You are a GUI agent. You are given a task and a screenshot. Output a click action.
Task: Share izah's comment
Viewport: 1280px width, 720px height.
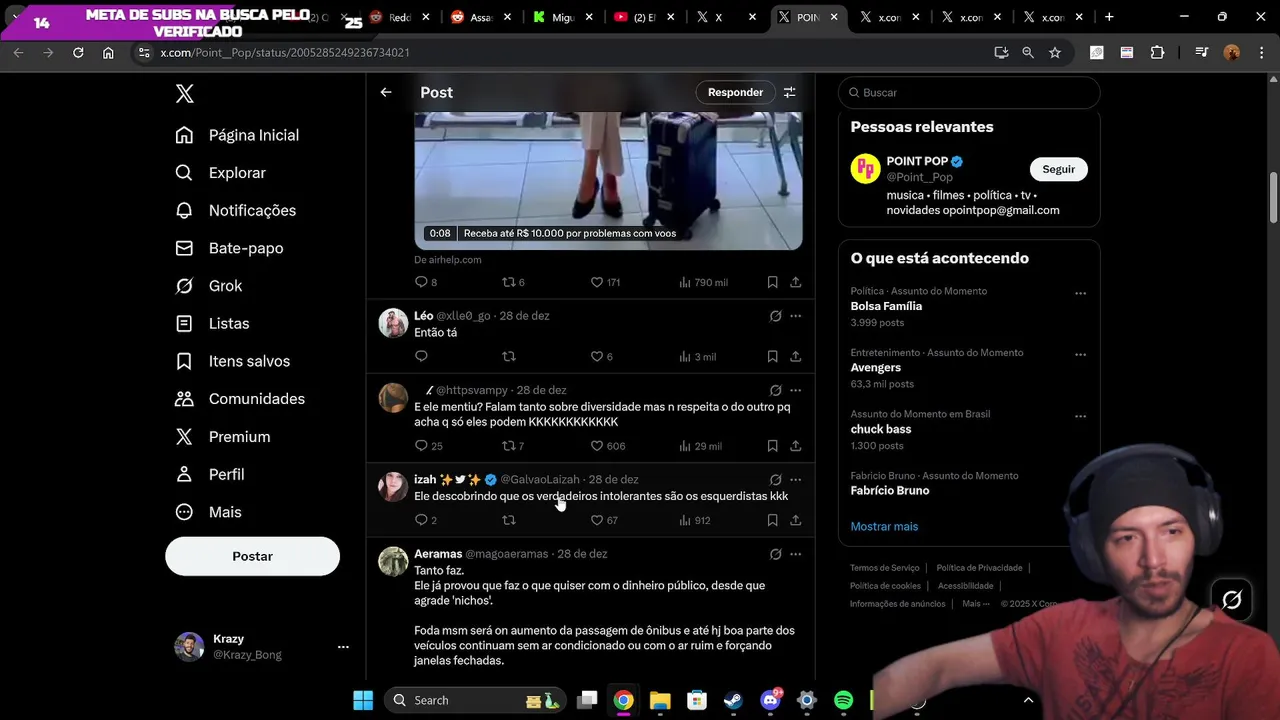point(796,520)
